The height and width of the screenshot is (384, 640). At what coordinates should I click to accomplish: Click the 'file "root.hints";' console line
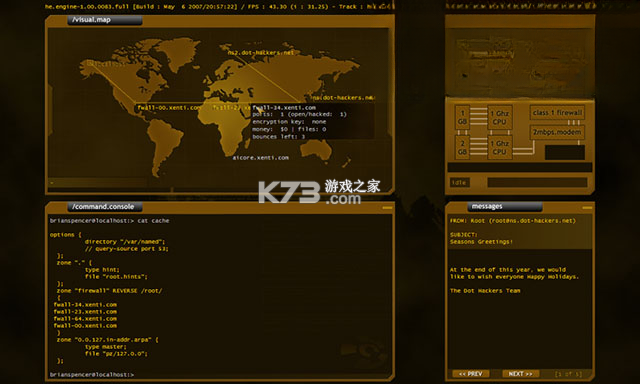pyautogui.click(x=116, y=277)
